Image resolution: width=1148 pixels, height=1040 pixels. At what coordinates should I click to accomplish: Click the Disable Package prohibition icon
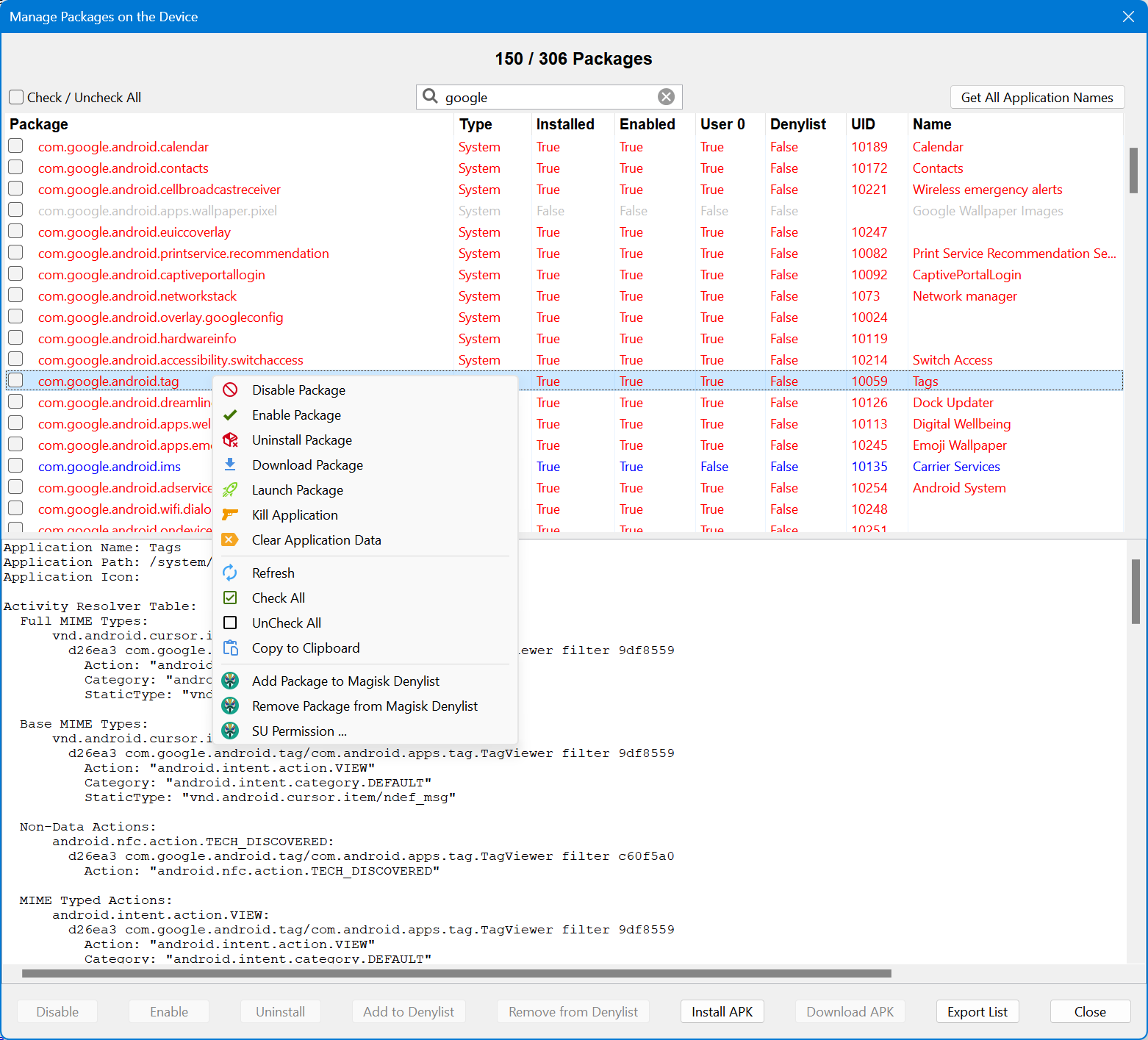[230, 390]
